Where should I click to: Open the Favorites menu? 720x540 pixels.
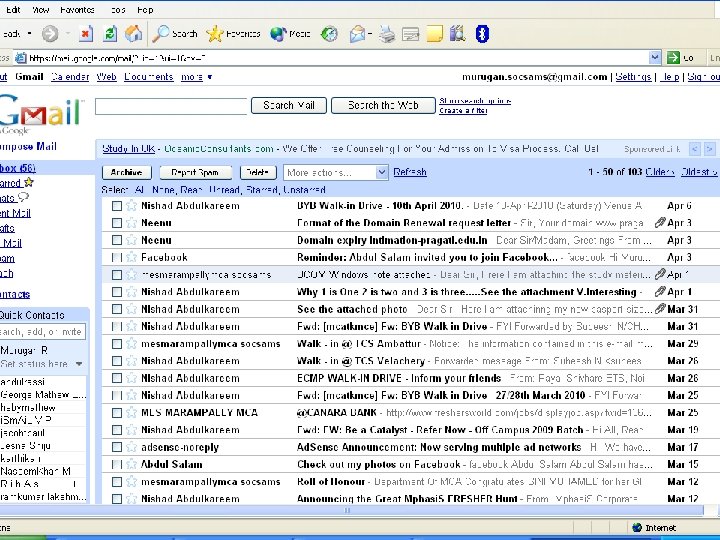77,10
